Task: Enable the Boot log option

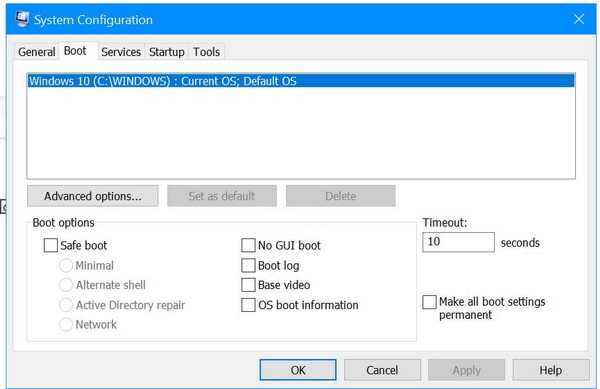Action: coord(248,265)
